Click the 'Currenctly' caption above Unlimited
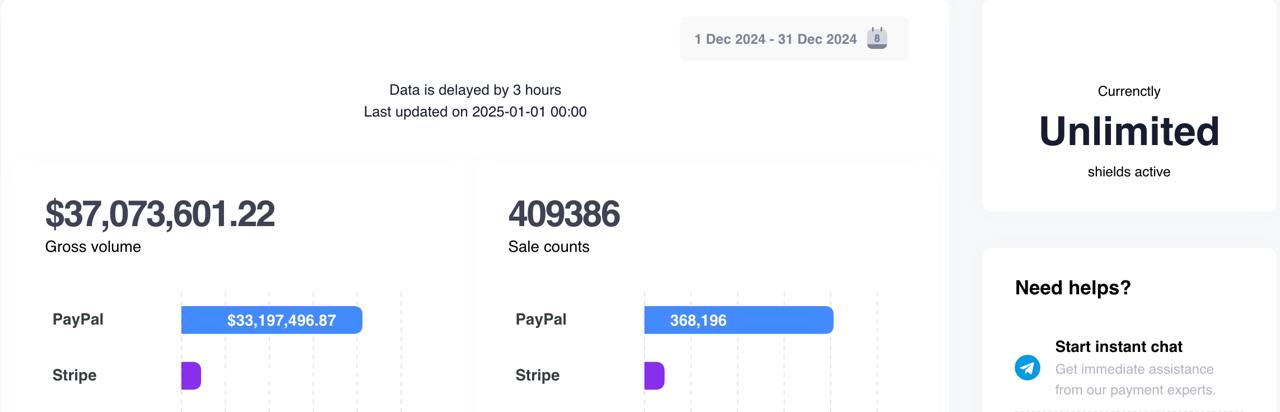The width and height of the screenshot is (1280, 412). 1129,91
